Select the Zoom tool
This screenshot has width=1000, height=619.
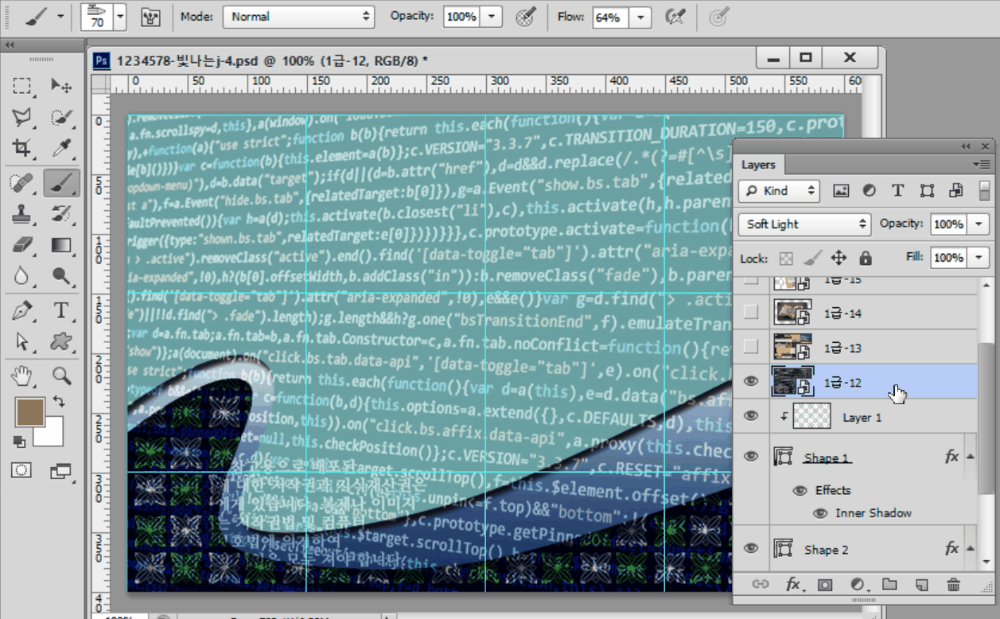(x=61, y=376)
